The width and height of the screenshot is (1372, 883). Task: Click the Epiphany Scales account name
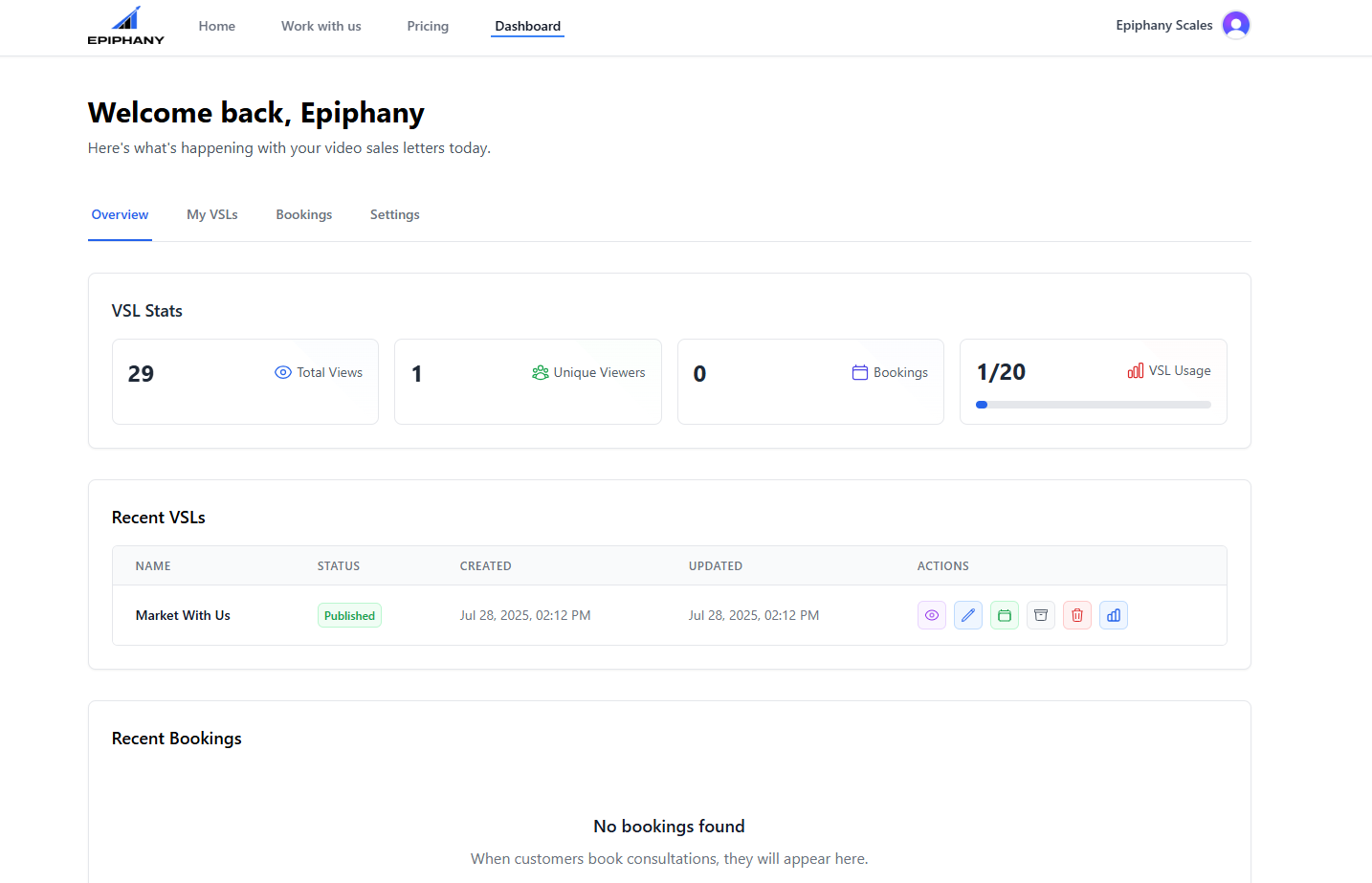coord(1164,25)
